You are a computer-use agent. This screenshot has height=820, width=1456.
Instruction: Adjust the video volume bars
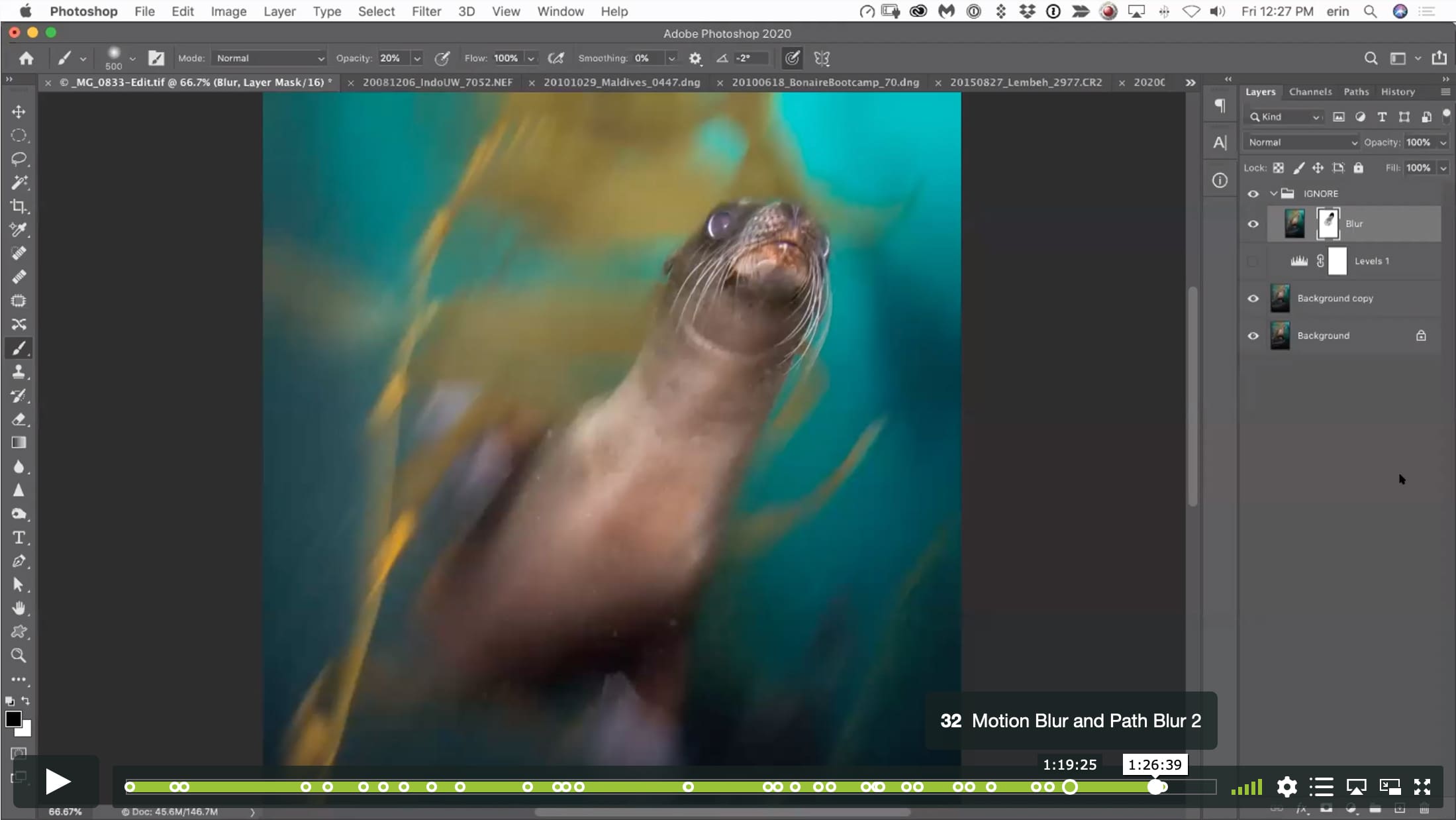click(1247, 787)
